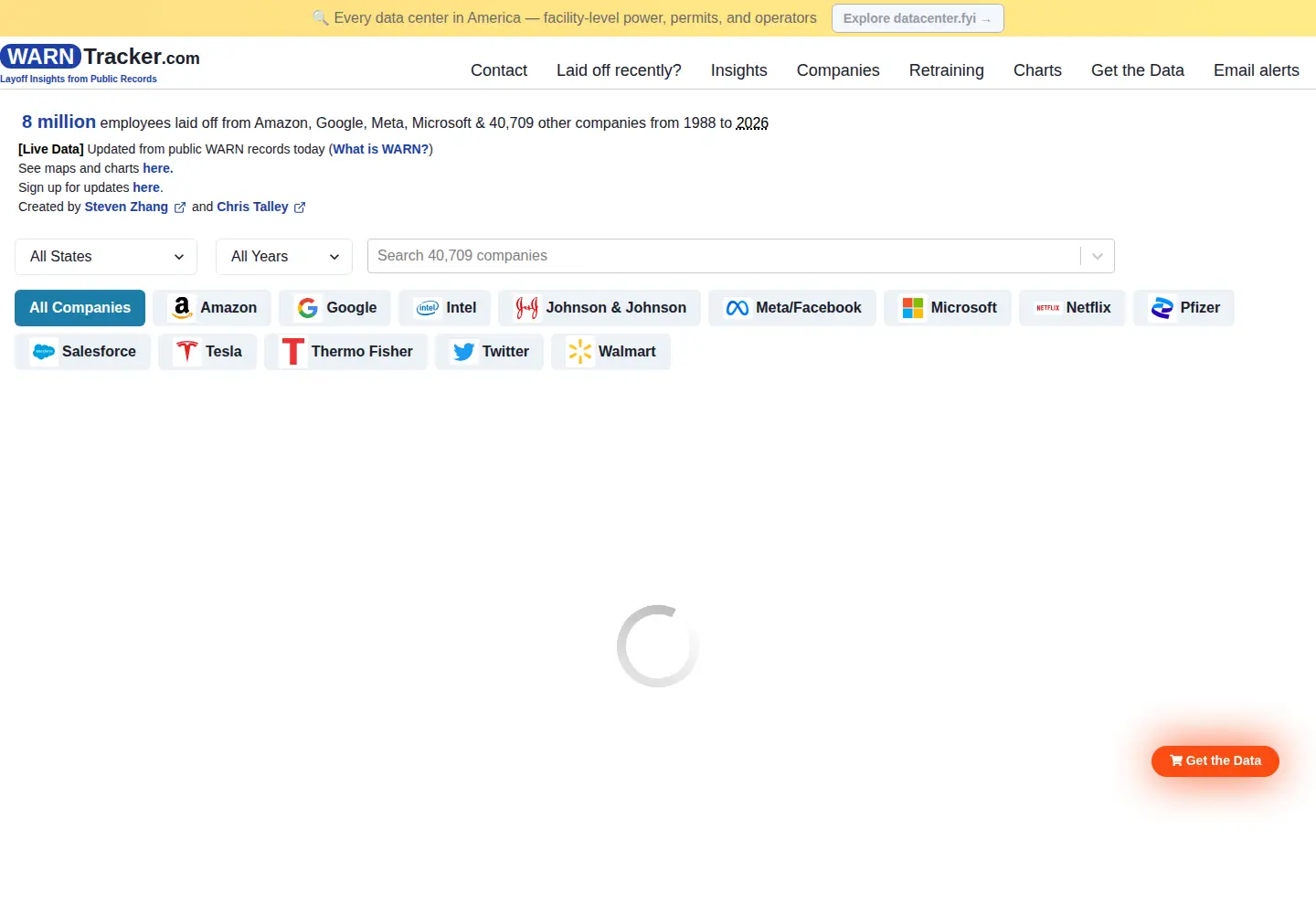Choose the Thermo Fisher filter
Screen dimensions: 1316x914
(x=346, y=352)
